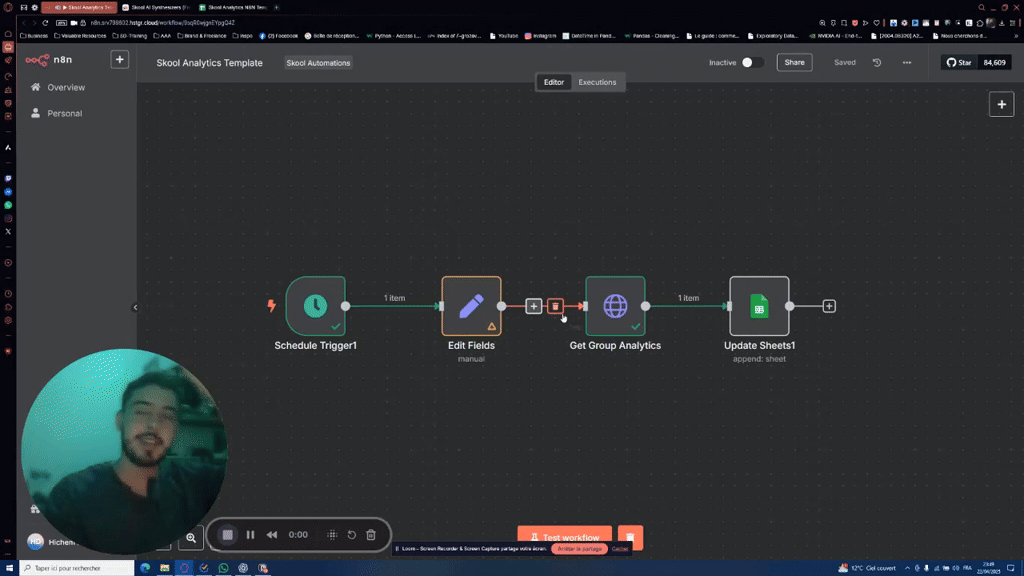The width and height of the screenshot is (1024, 576).
Task: Delete the Loom recording
Action: 371,535
